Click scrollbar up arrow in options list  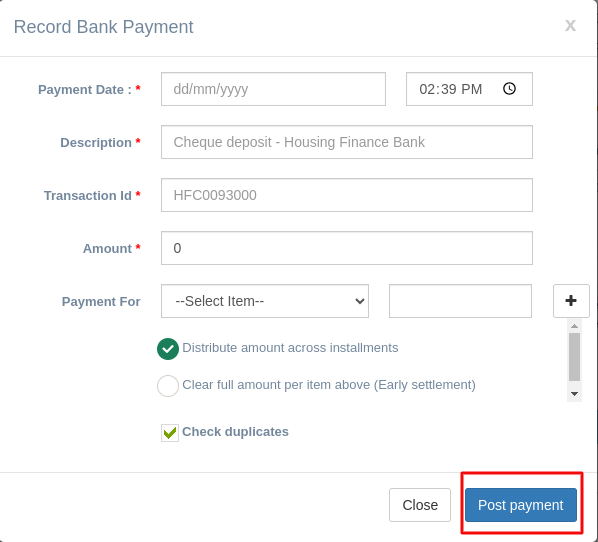pos(574,326)
